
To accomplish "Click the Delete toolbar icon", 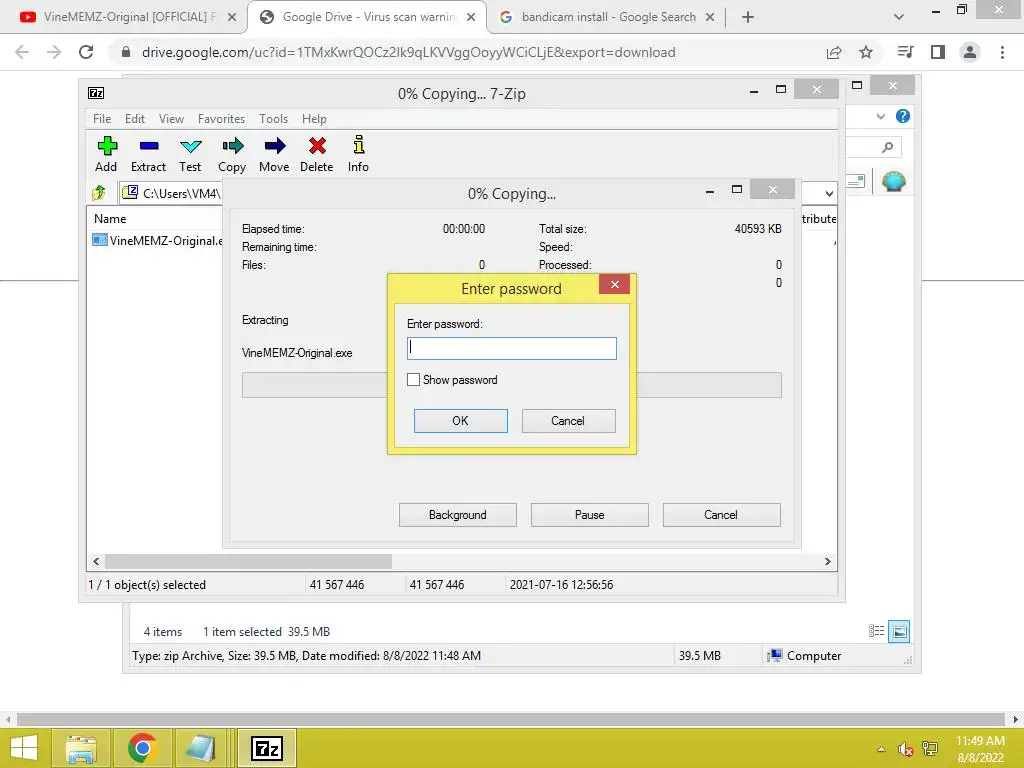I will pos(317,146).
